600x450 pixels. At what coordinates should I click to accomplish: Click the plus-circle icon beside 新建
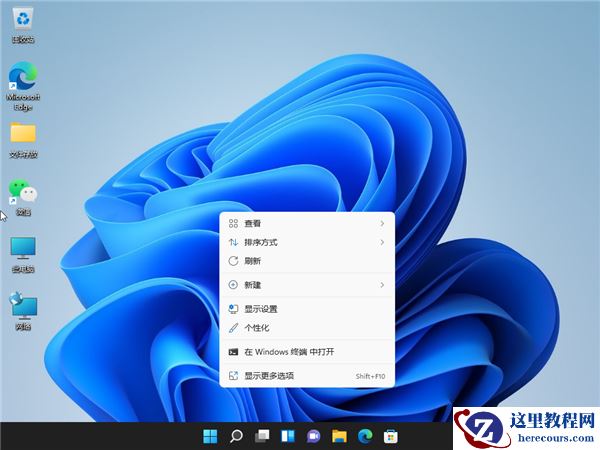pos(233,285)
